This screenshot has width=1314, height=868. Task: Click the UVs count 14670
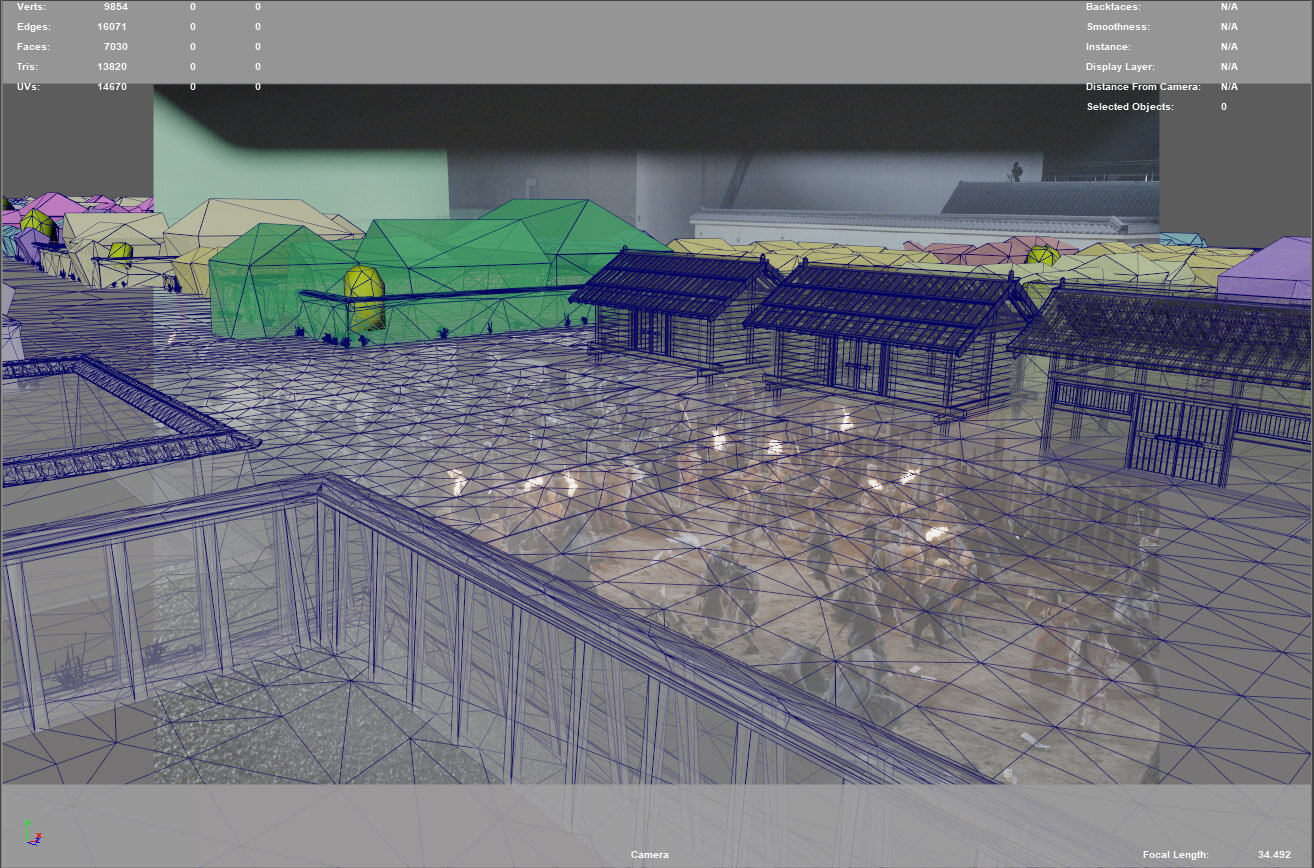pos(112,87)
